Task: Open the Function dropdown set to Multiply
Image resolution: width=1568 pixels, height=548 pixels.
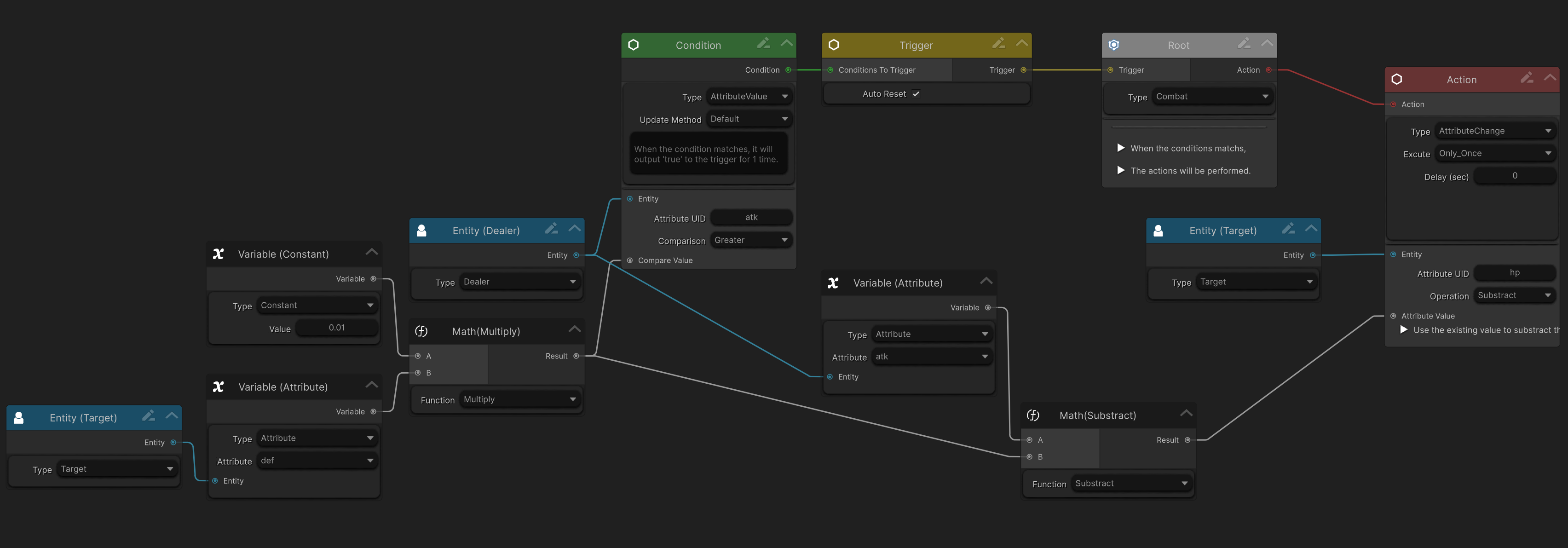Action: 519,399
